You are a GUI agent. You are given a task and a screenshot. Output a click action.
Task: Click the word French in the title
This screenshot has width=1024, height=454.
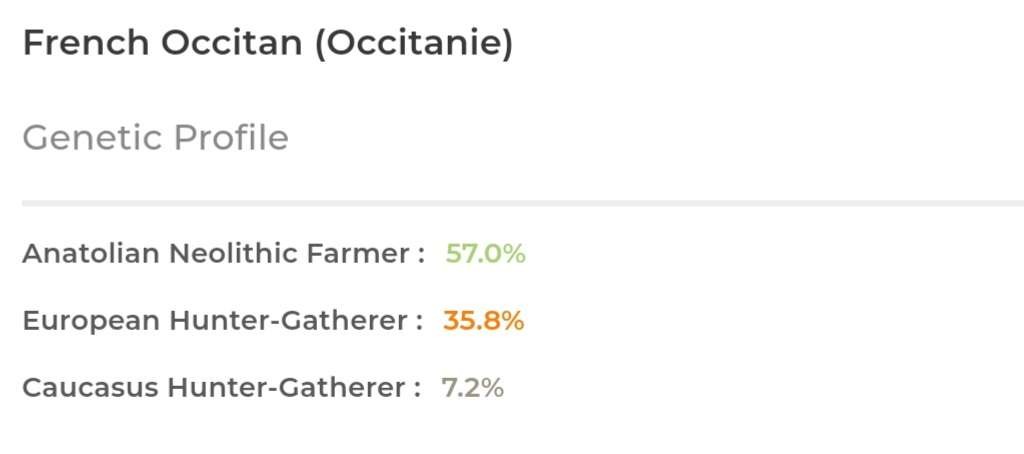(x=86, y=43)
